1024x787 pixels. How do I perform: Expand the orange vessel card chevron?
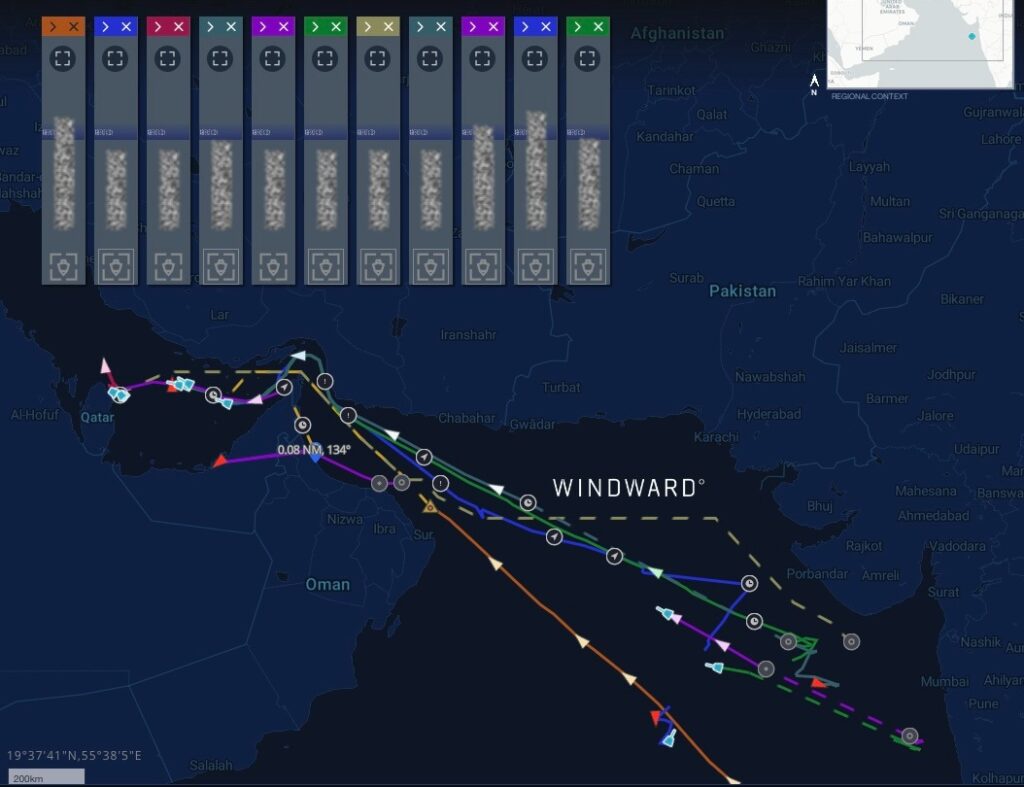point(54,27)
